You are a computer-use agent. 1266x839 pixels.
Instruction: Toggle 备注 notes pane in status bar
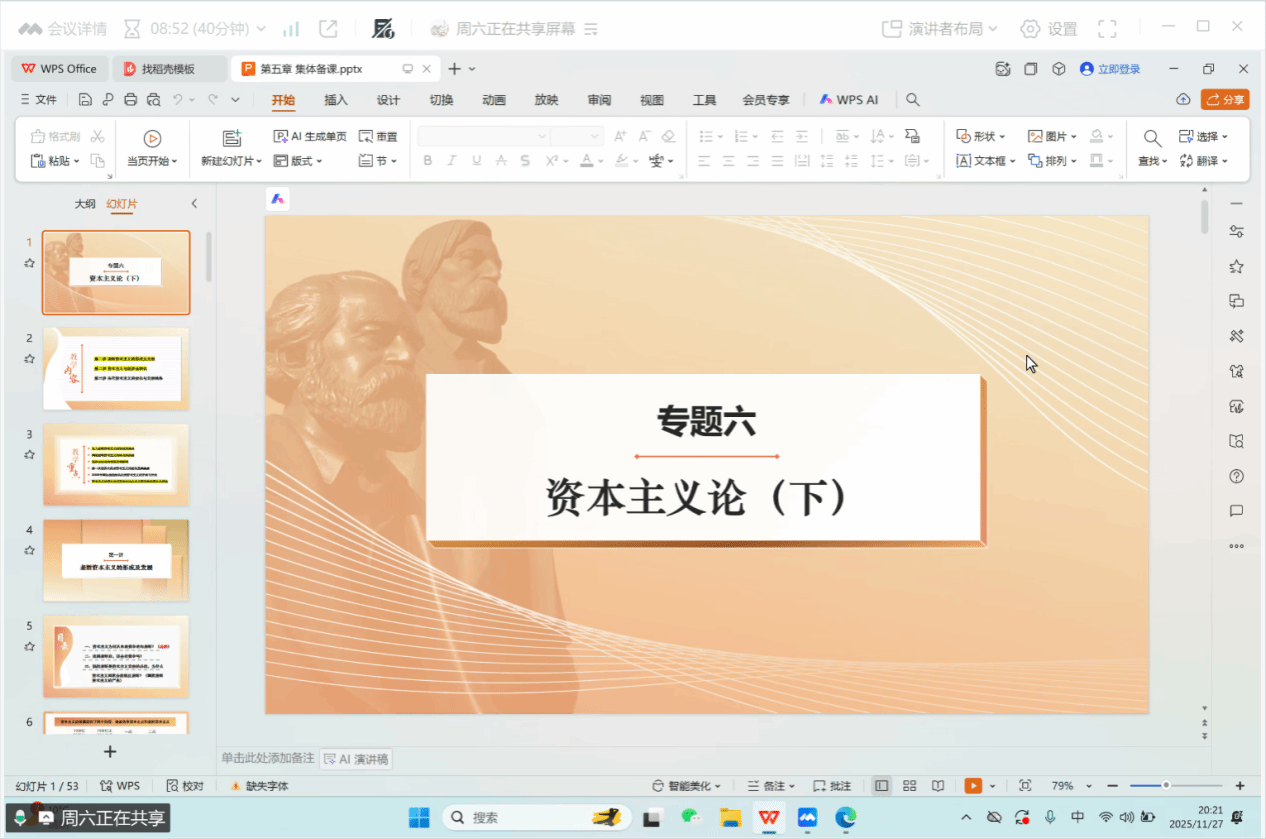click(x=773, y=786)
